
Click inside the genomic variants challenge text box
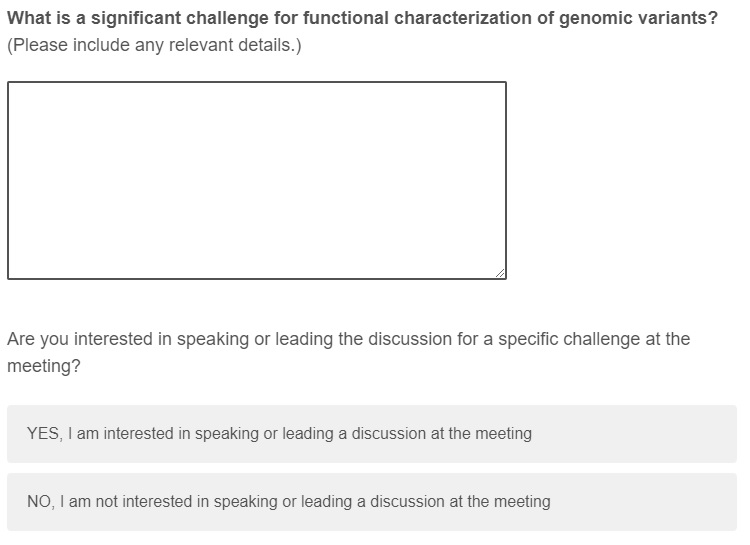click(256, 180)
